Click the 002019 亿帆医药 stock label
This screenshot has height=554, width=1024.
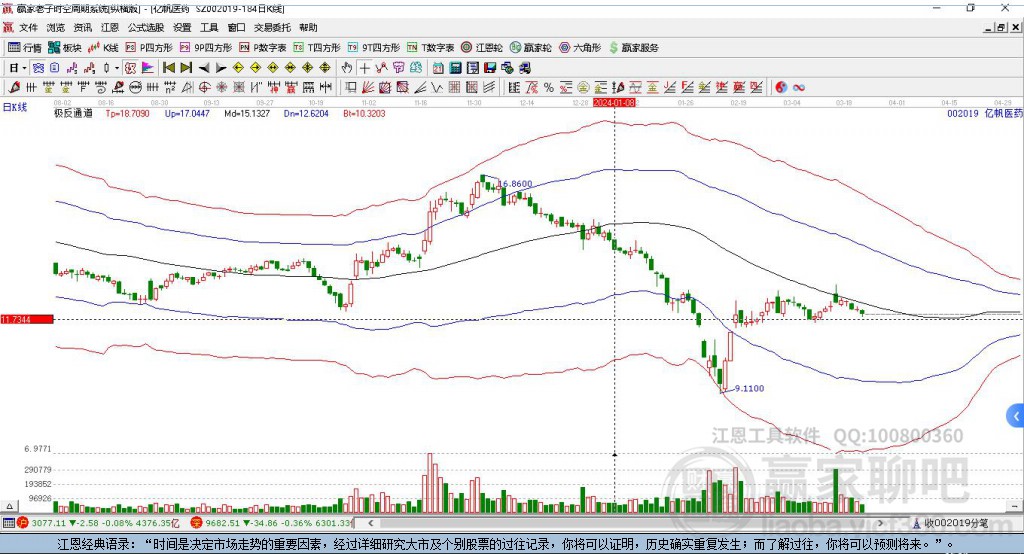point(984,114)
